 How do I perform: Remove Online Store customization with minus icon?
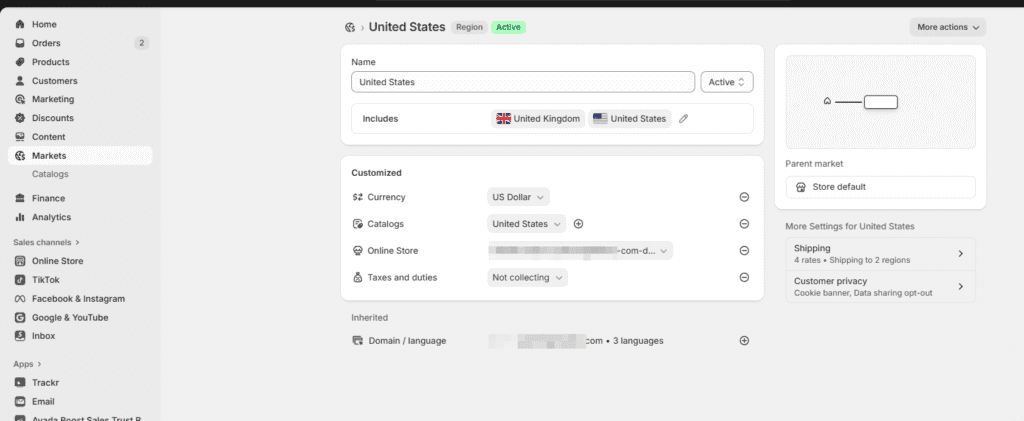(744, 251)
